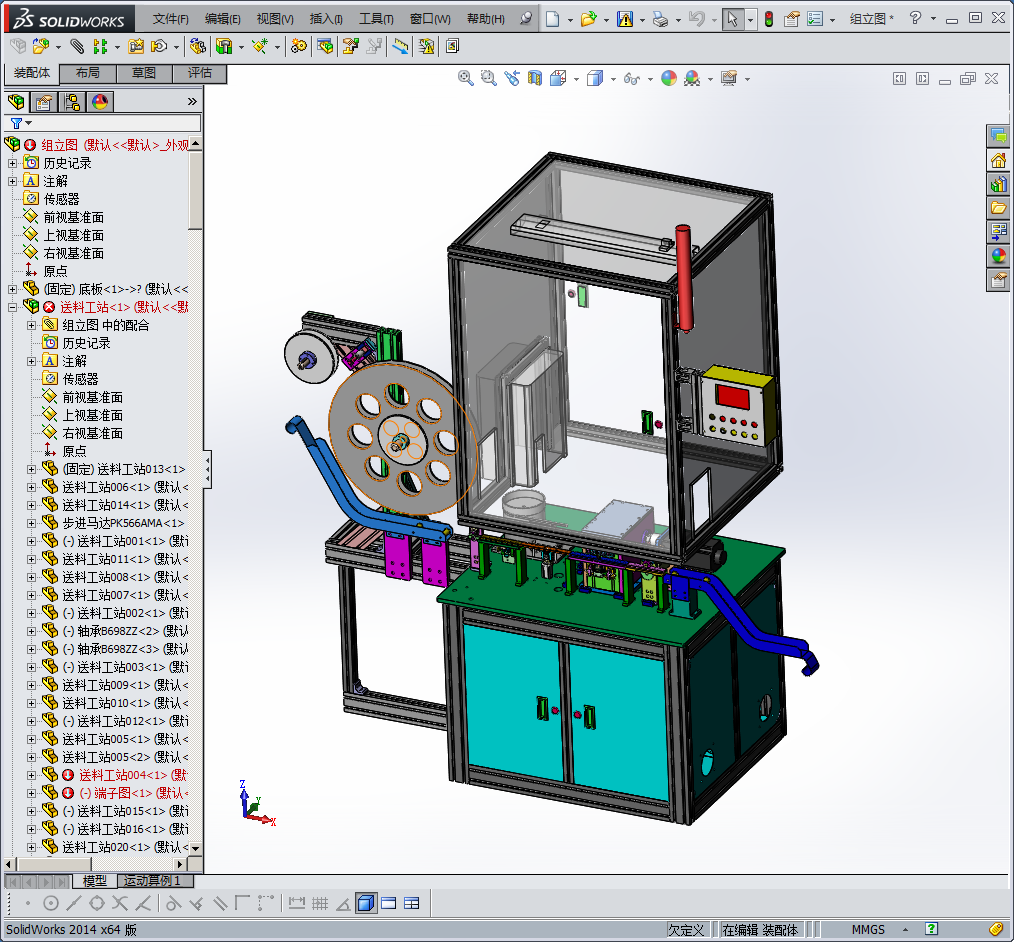1014x942 pixels.
Task: Open the 窗口(W) menu
Action: click(430, 19)
